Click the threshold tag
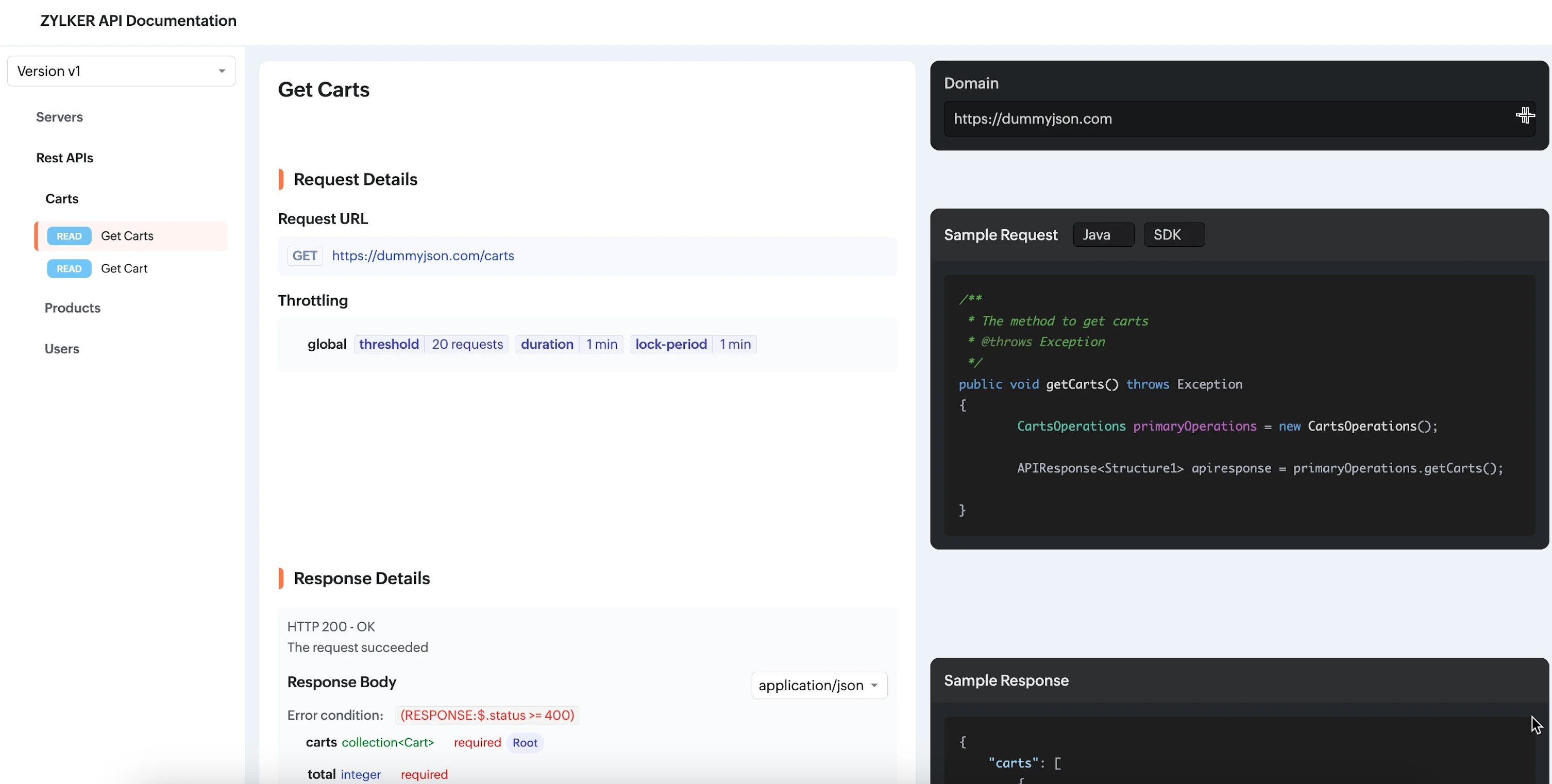Image resolution: width=1552 pixels, height=784 pixels. 389,344
